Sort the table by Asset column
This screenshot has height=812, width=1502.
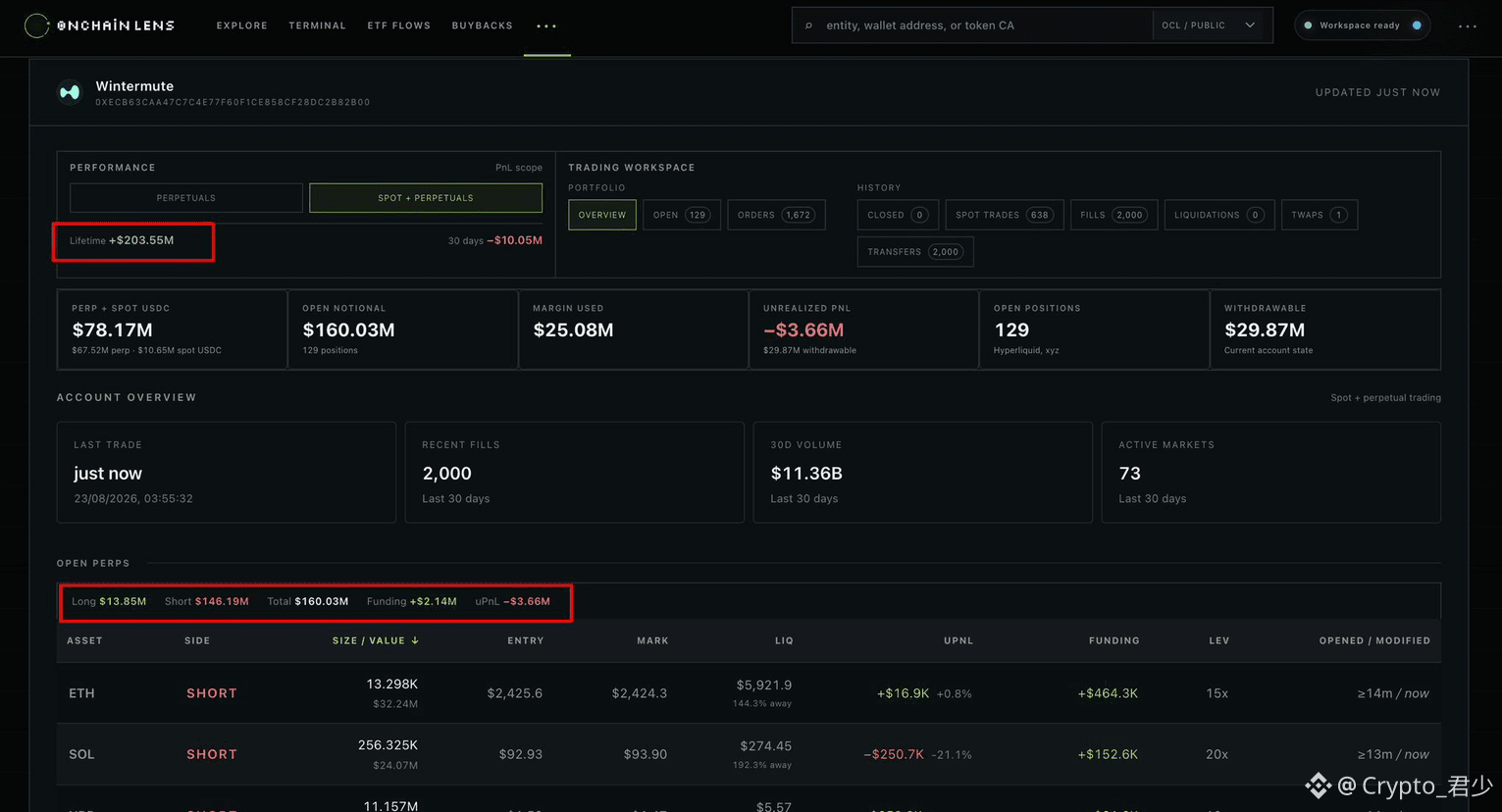point(84,640)
